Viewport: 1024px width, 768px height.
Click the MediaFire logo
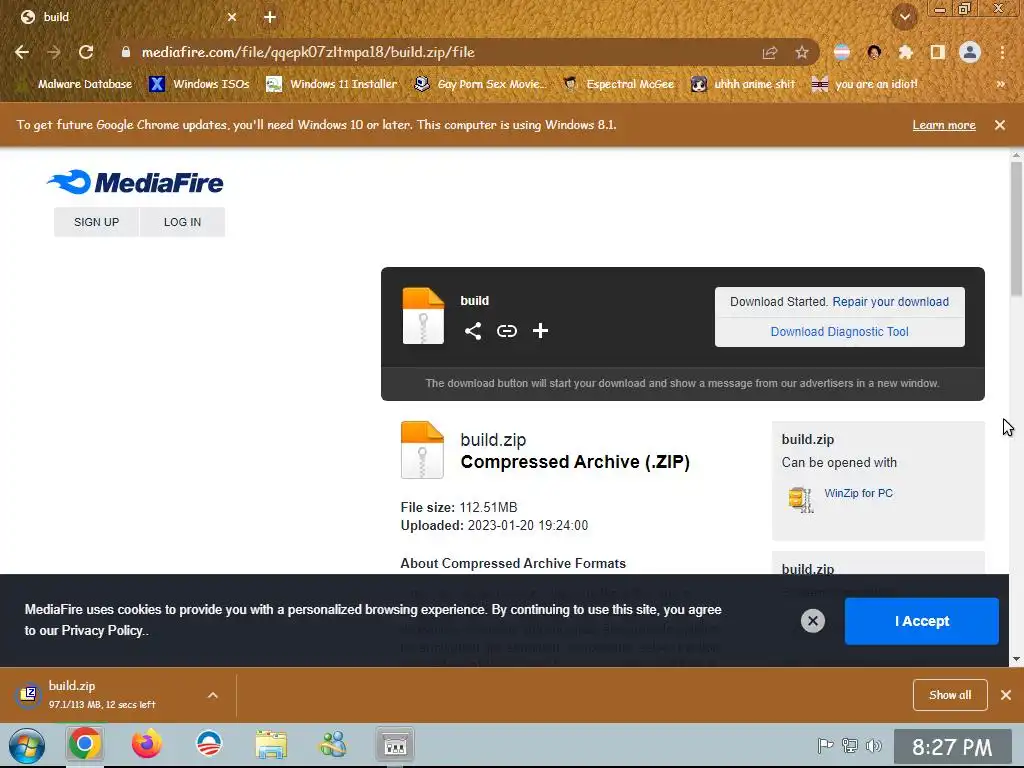click(x=135, y=182)
